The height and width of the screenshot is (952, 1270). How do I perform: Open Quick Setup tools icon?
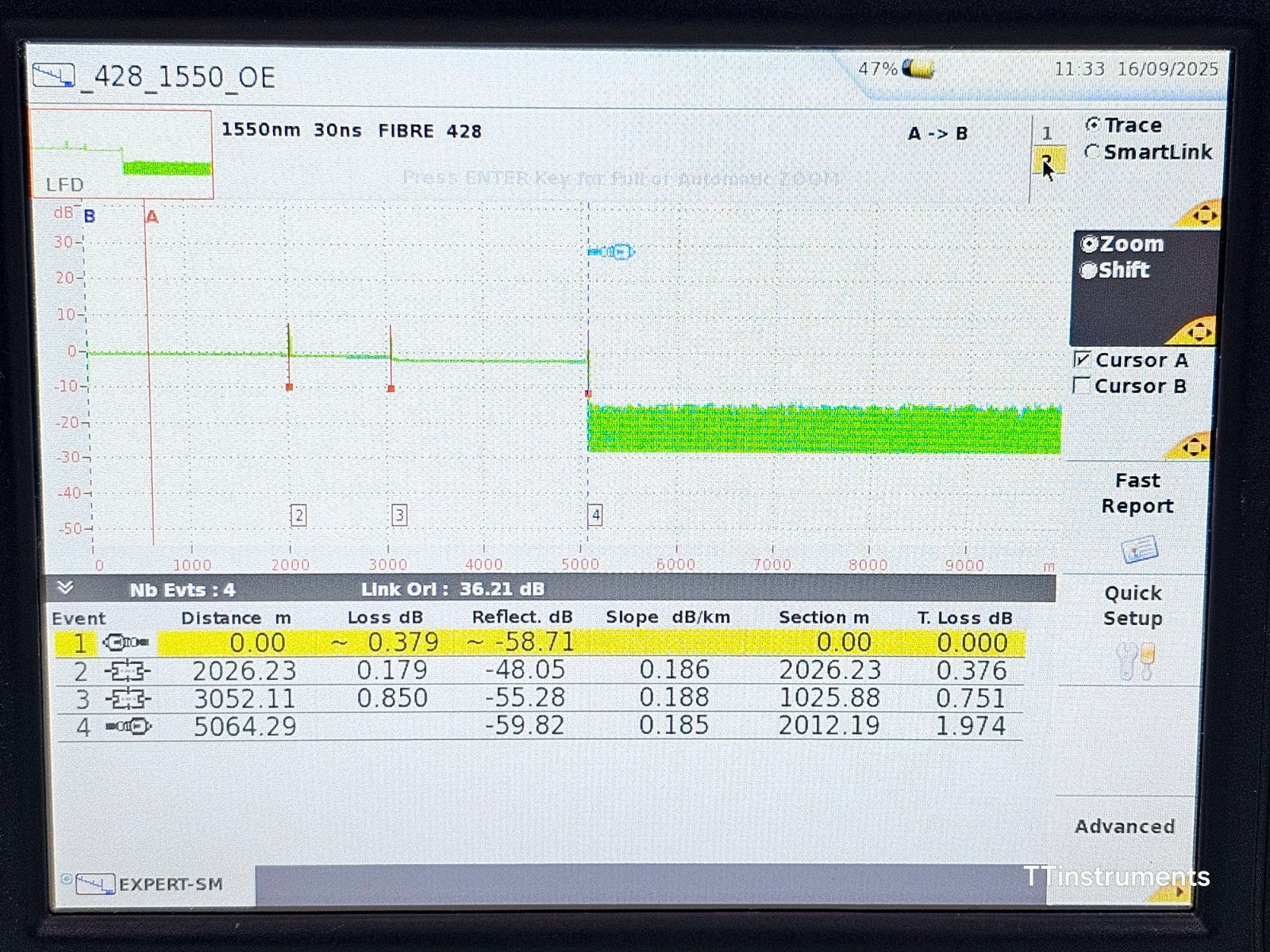[1136, 662]
